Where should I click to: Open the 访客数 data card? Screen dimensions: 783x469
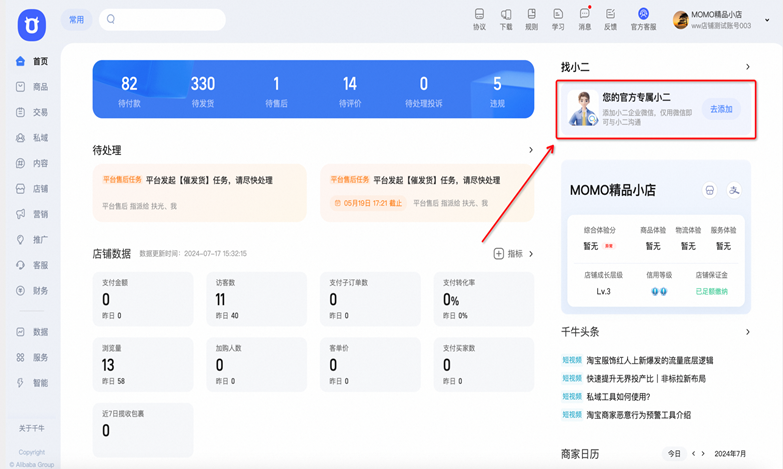click(x=257, y=299)
